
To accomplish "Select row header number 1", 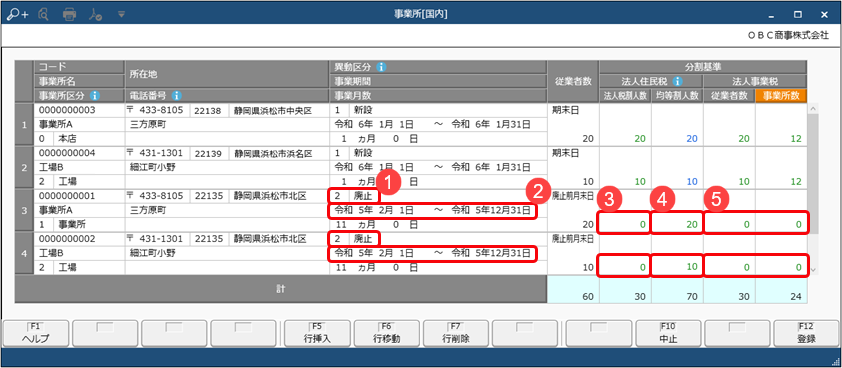I will 24,125.
